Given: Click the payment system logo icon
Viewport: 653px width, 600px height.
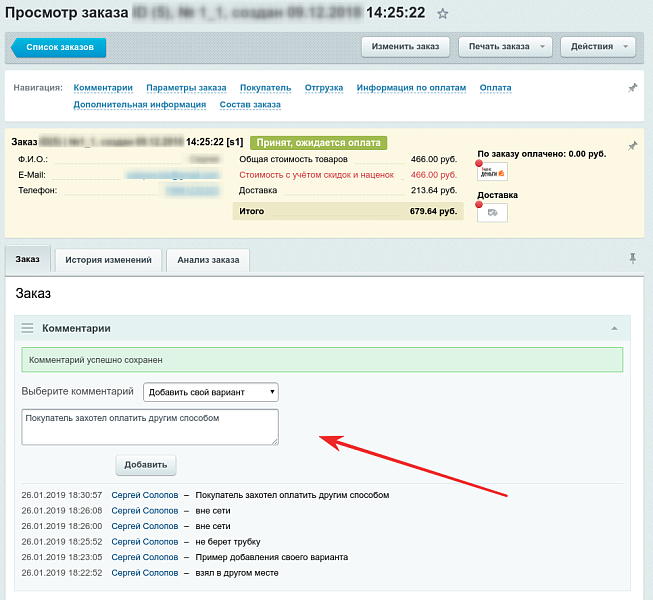Looking at the screenshot, I should (493, 171).
